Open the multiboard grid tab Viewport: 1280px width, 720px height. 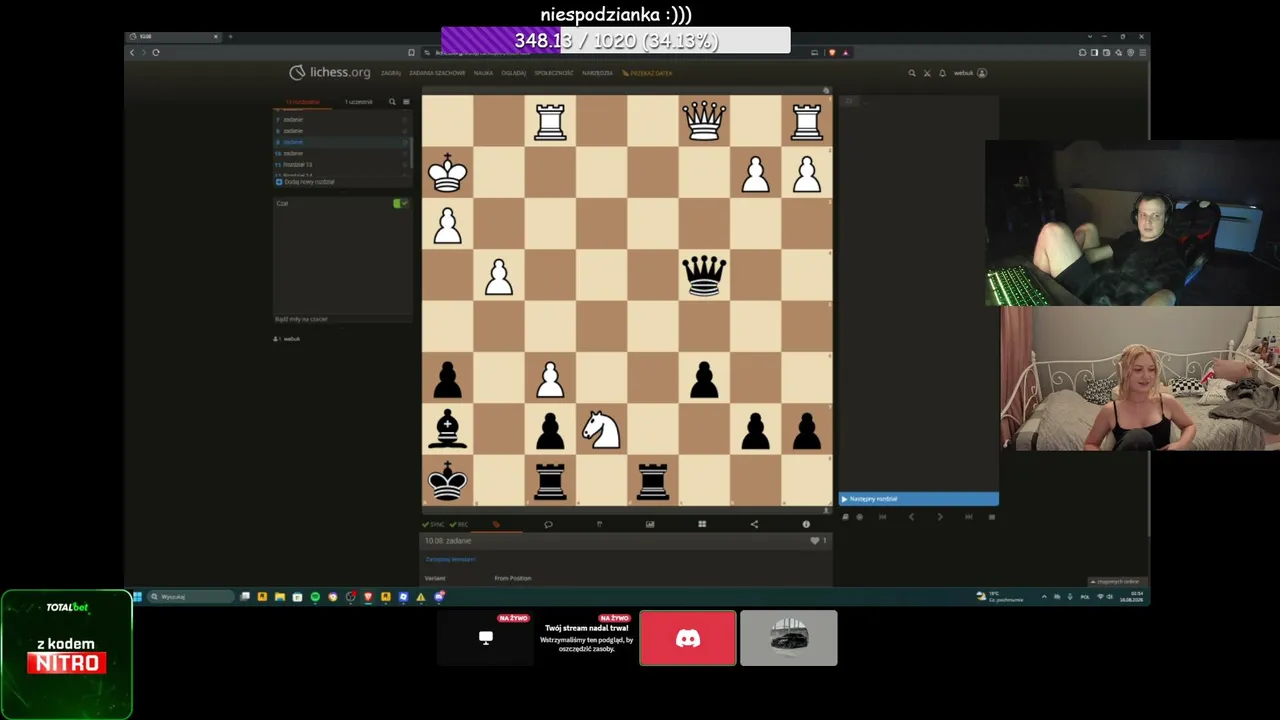click(x=702, y=524)
